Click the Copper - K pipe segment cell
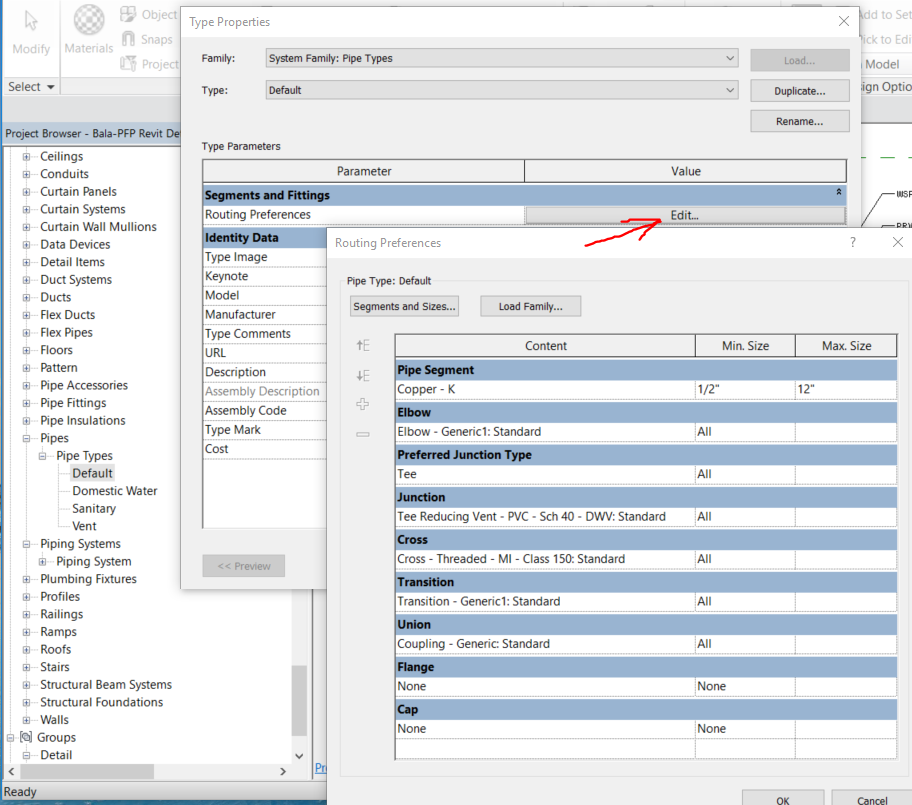Viewport: 912px width, 805px height. tap(545, 389)
